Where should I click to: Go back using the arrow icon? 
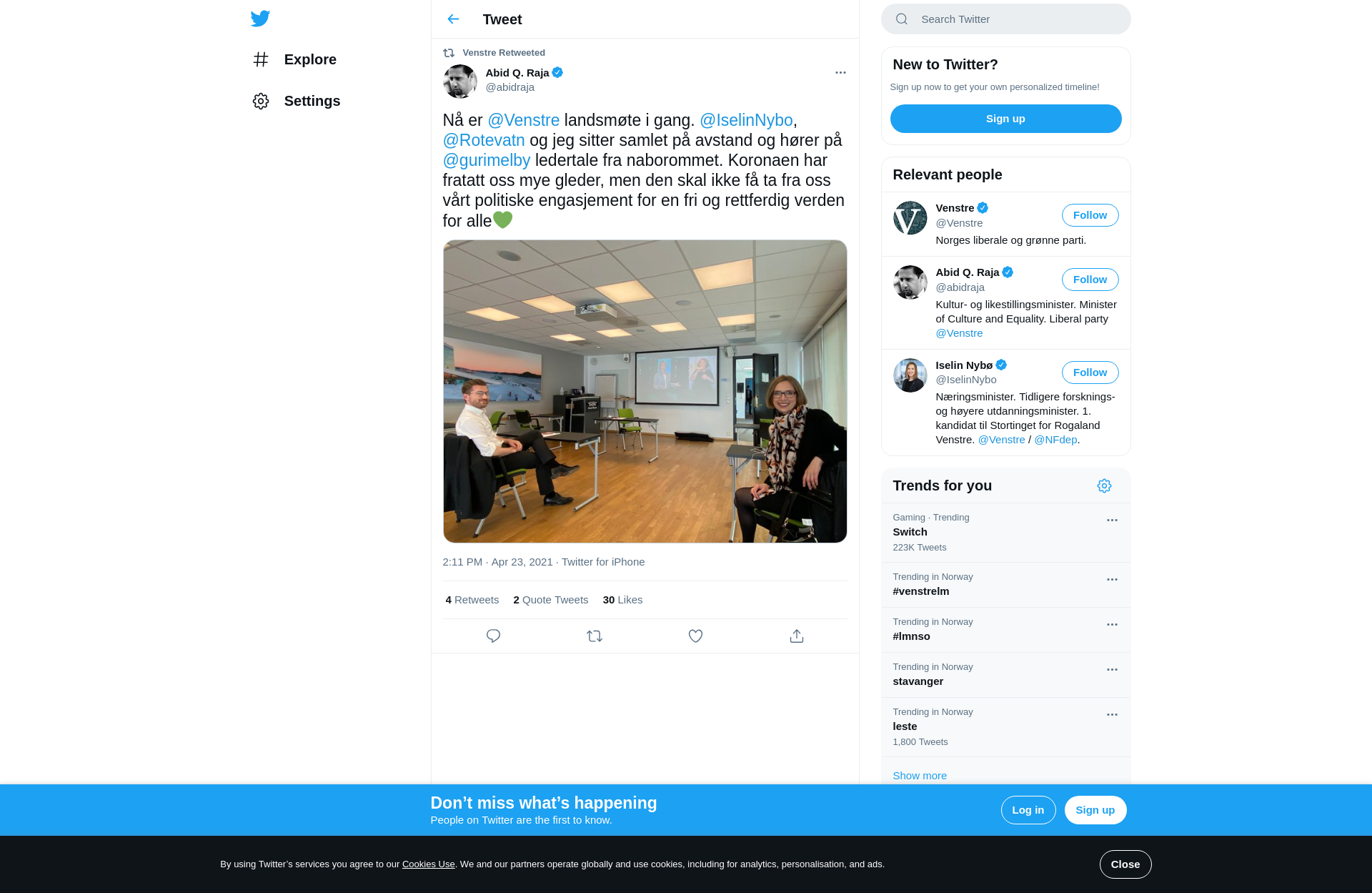click(x=453, y=19)
